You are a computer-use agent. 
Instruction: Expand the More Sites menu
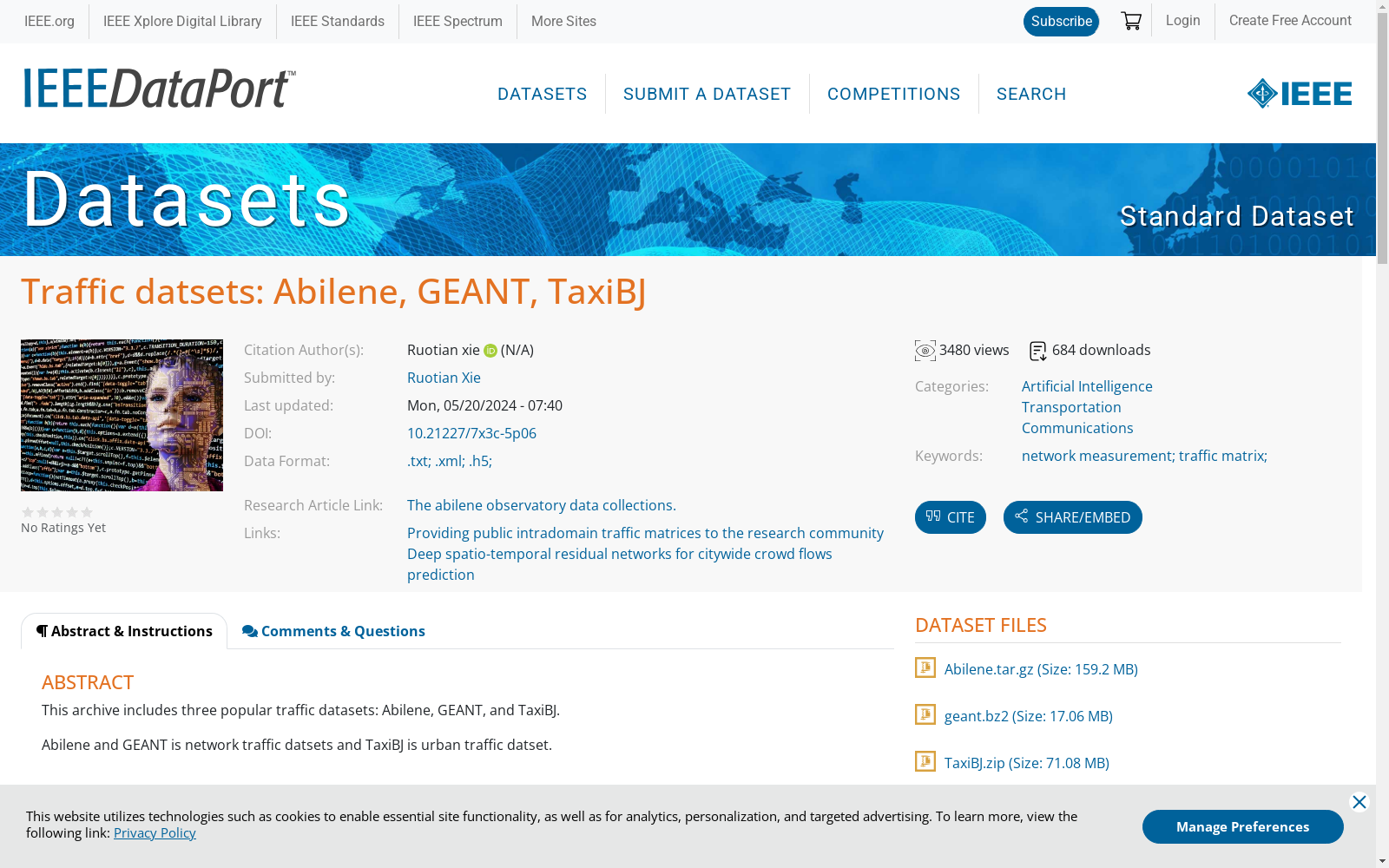(563, 21)
